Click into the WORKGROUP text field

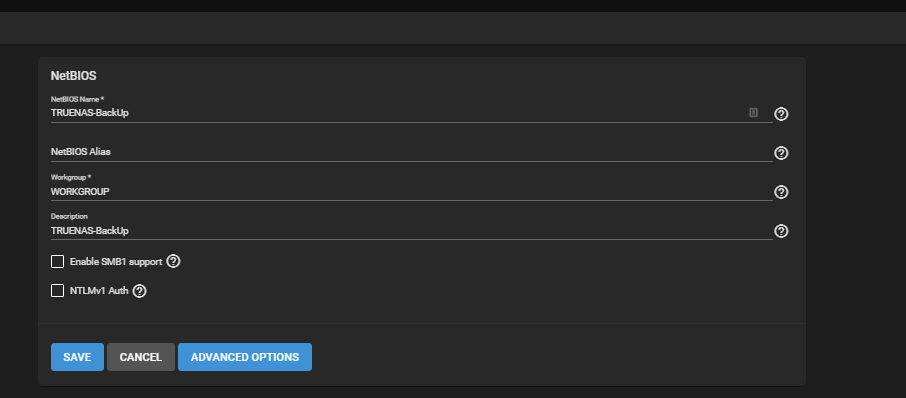click(411, 191)
